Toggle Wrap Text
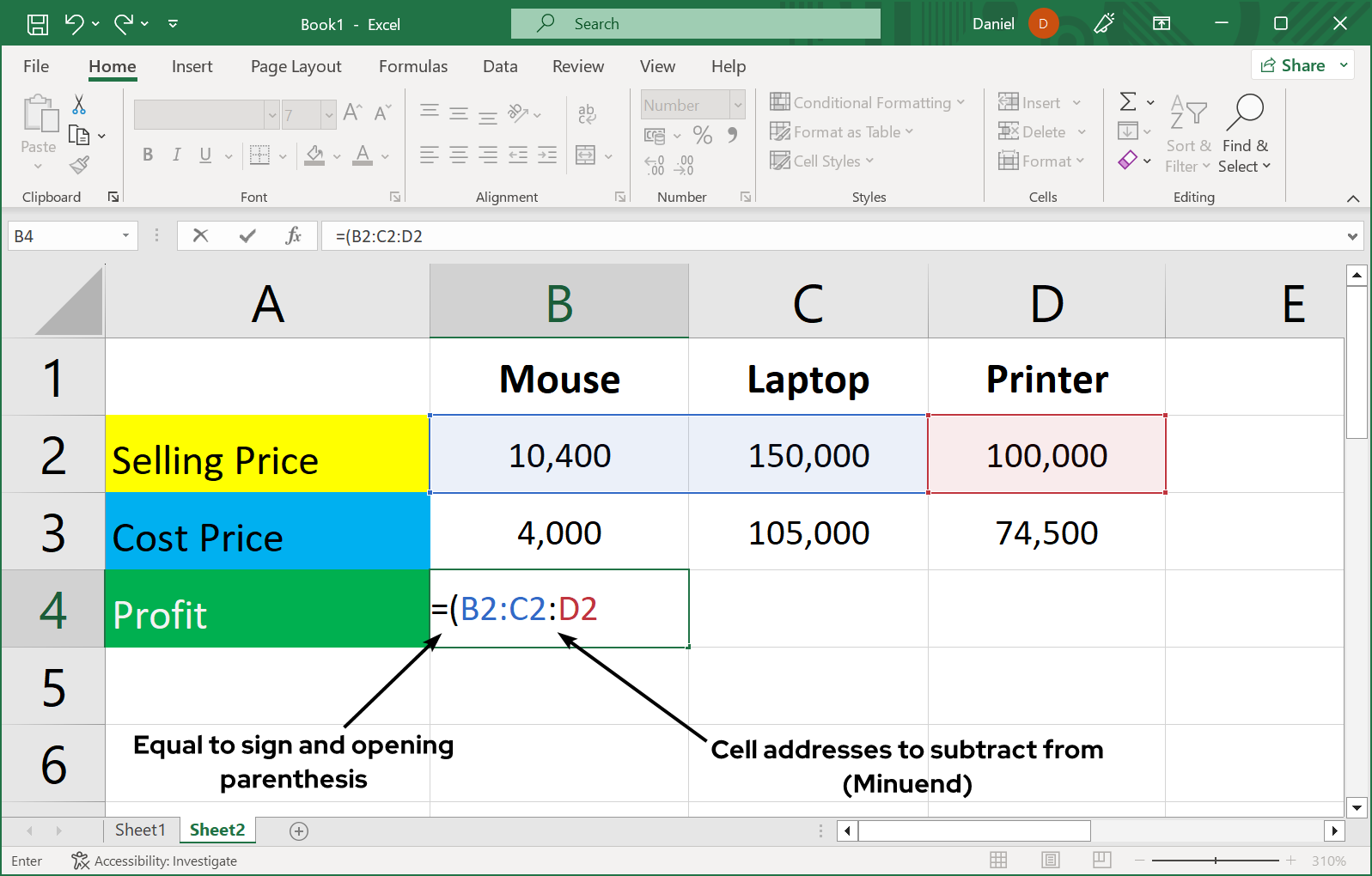Viewport: 1372px width, 876px height. pos(587,113)
